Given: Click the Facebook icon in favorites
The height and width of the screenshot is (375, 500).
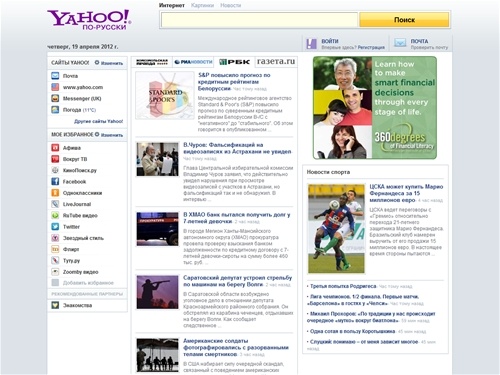Looking at the screenshot, I should coord(55,182).
